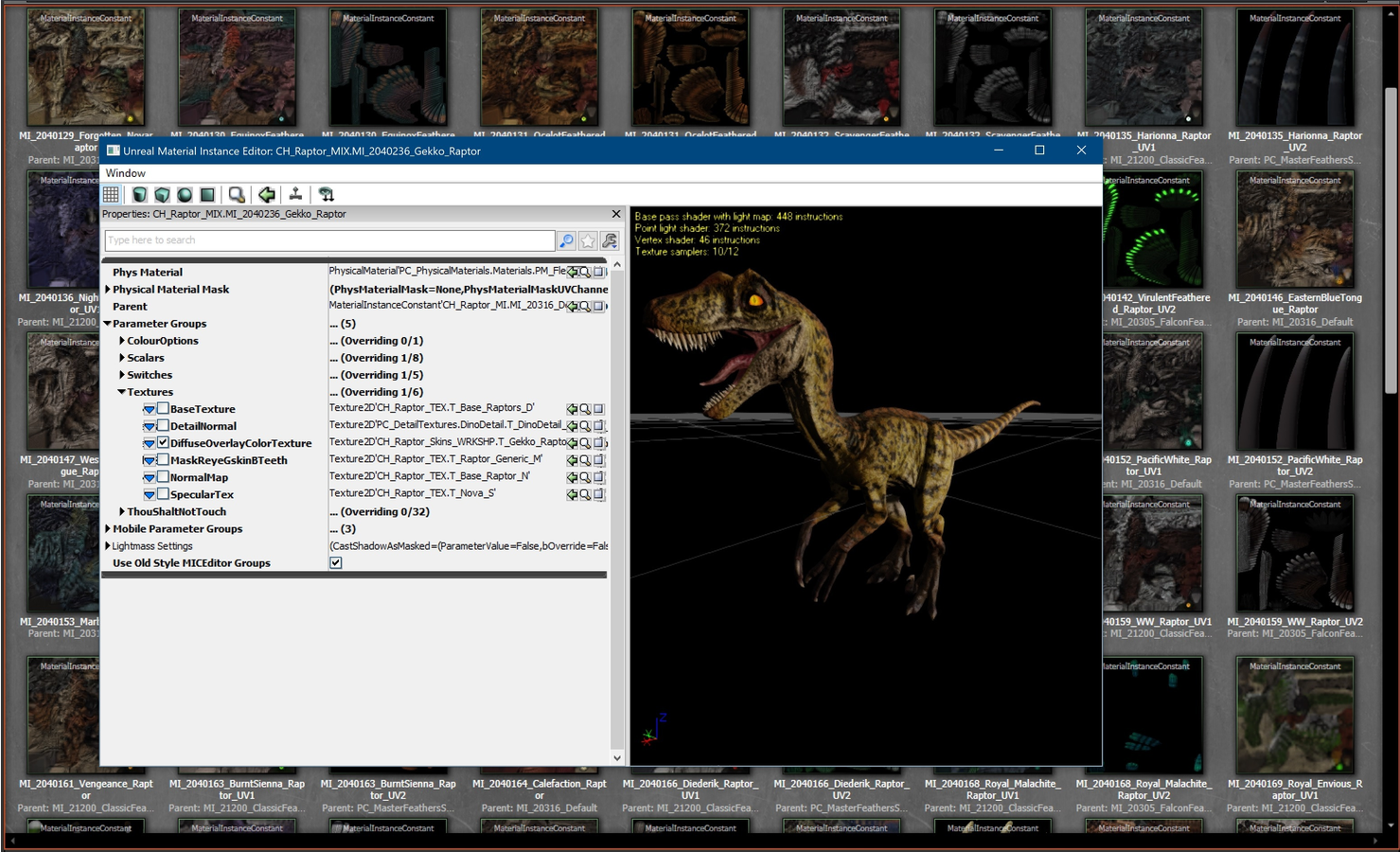
Task: Toggle the grid toolbar icon
Action: 111,194
